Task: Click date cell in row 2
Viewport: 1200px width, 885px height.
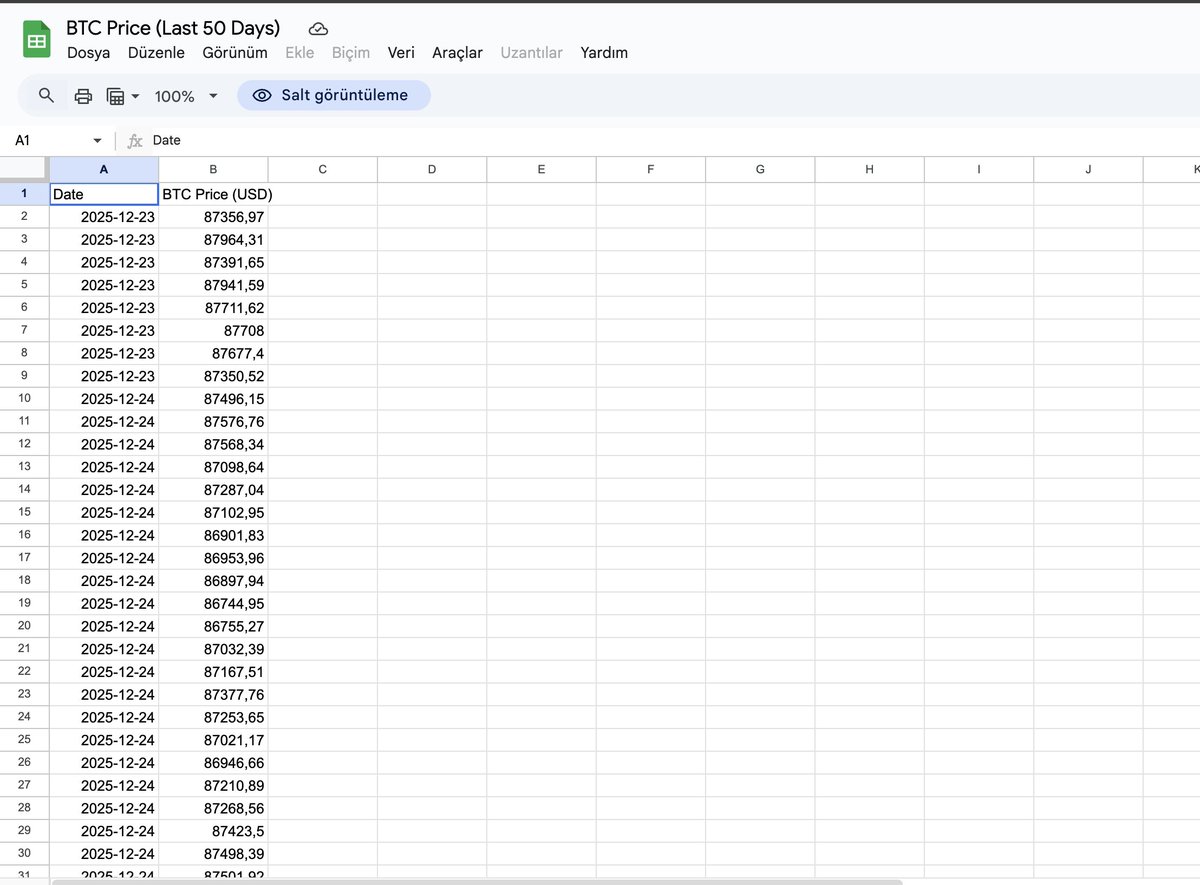Action: tap(104, 217)
